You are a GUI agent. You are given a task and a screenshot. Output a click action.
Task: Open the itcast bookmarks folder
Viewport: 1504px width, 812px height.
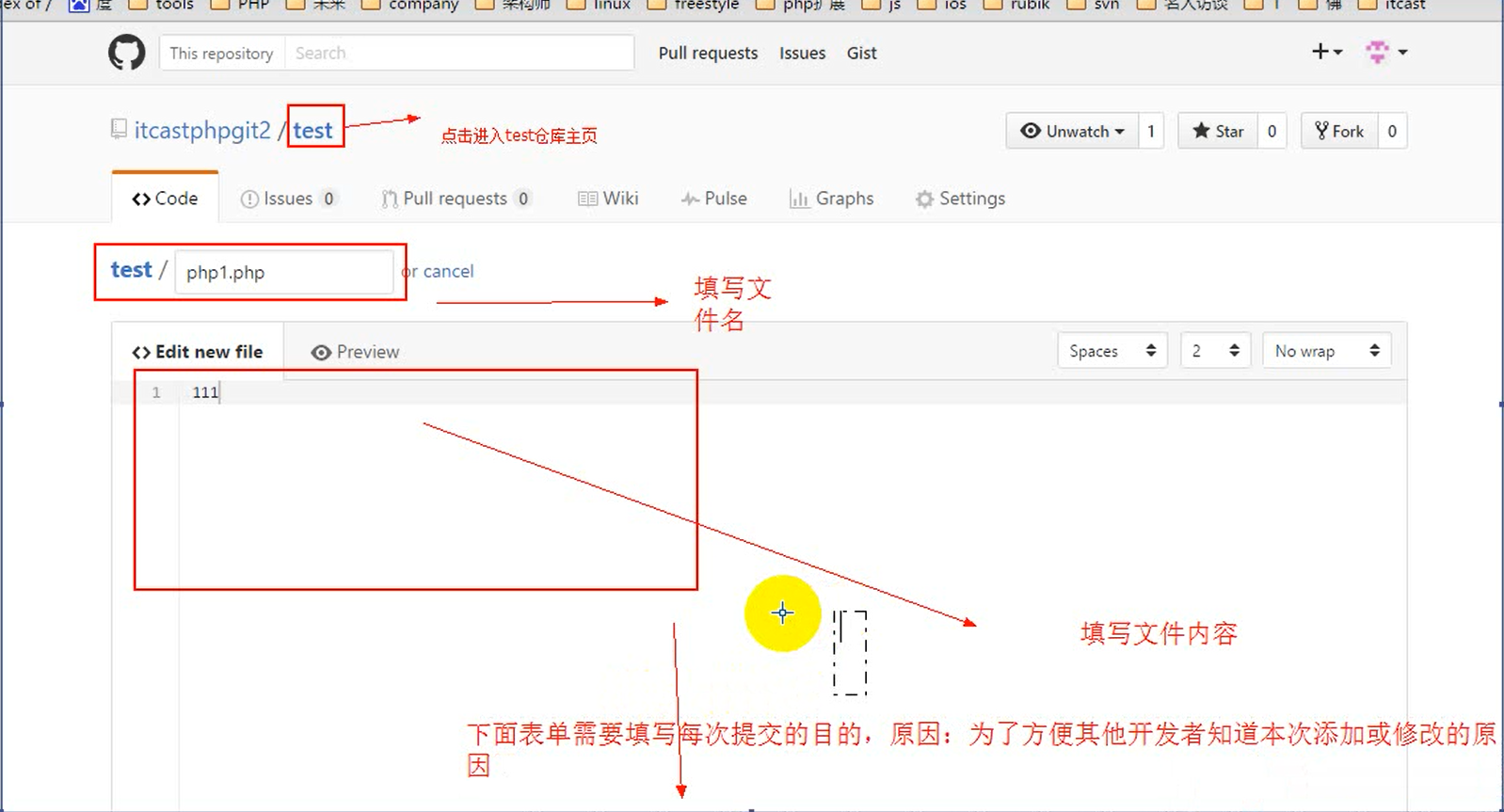[x=1392, y=5]
